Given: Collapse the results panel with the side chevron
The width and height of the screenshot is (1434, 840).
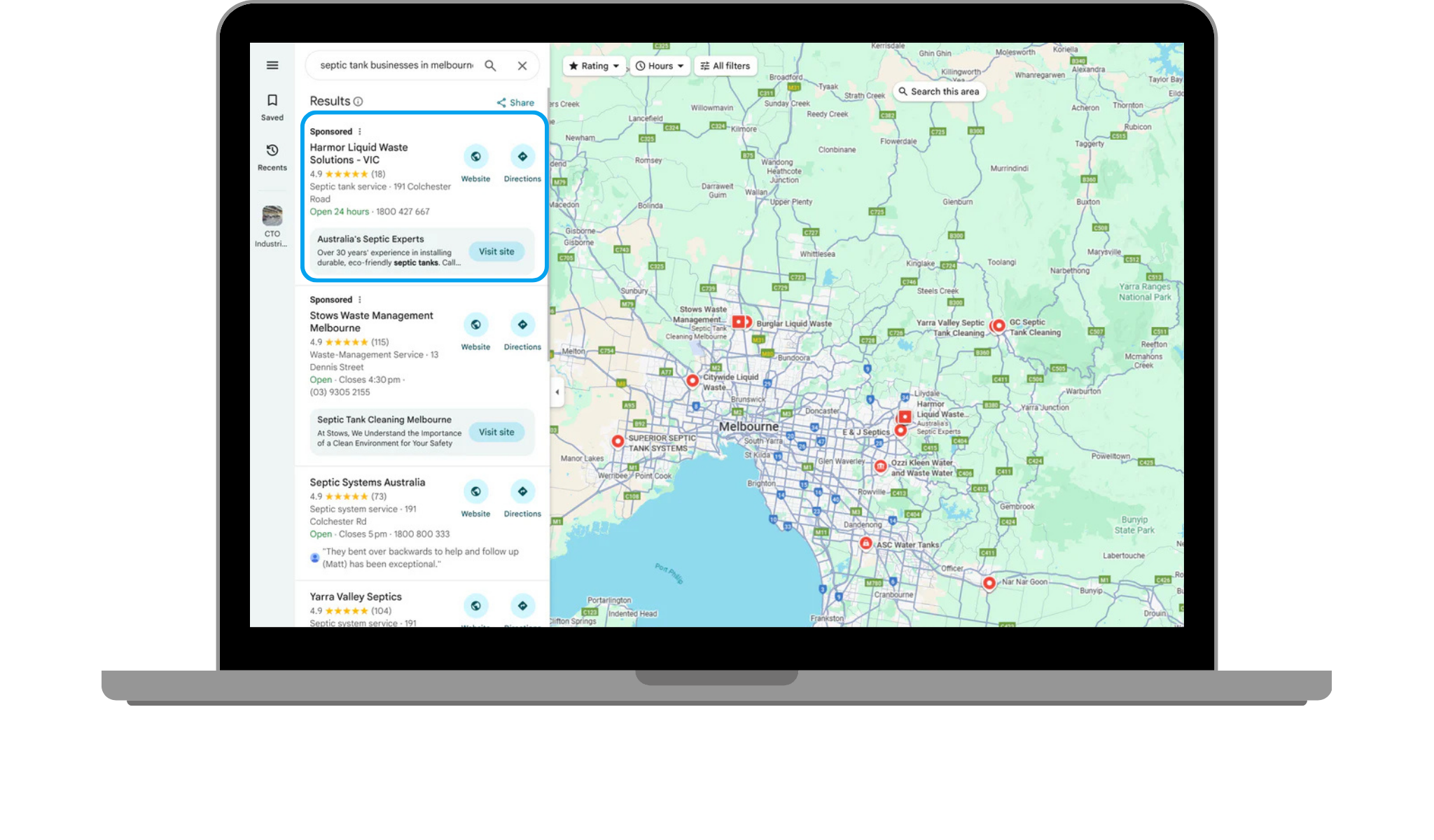Looking at the screenshot, I should (557, 393).
